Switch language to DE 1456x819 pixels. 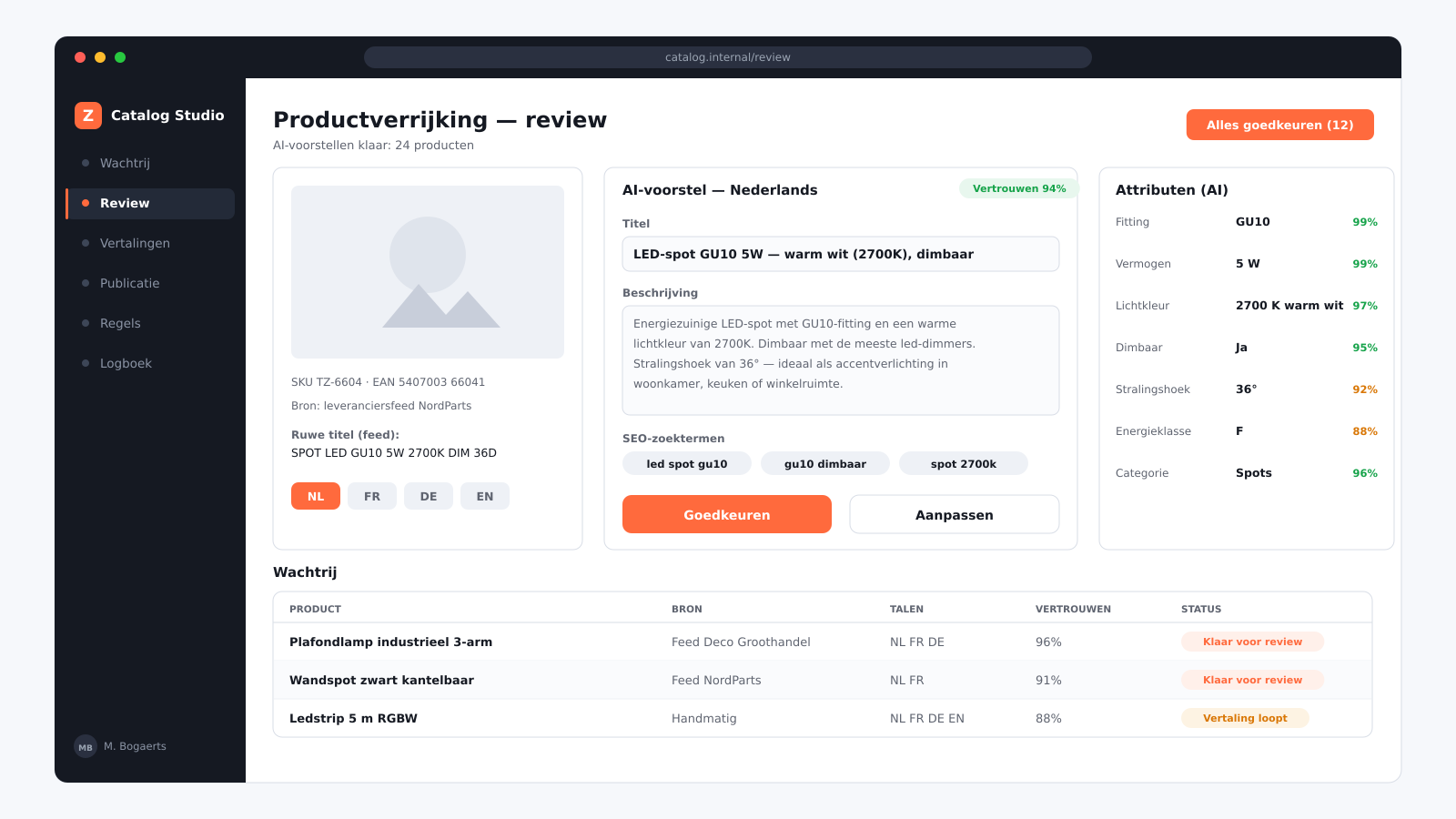pos(429,496)
